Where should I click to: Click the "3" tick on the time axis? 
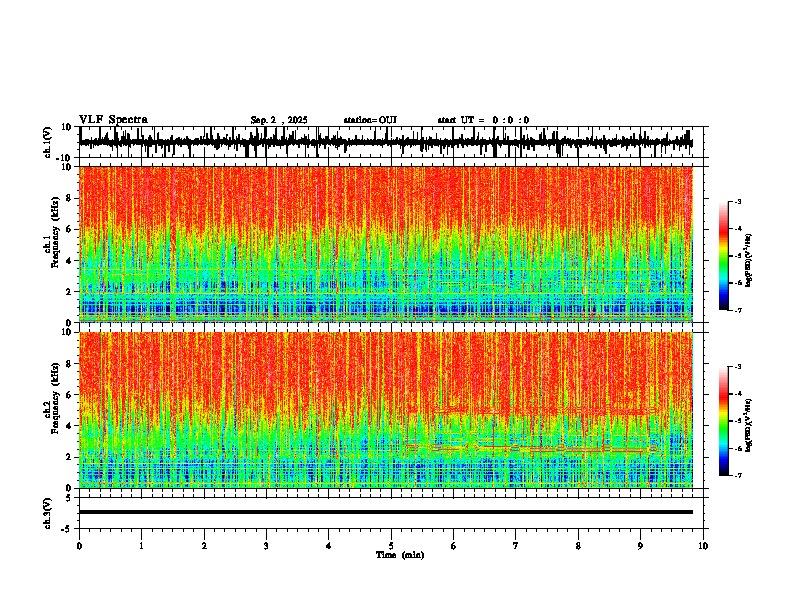tap(266, 546)
